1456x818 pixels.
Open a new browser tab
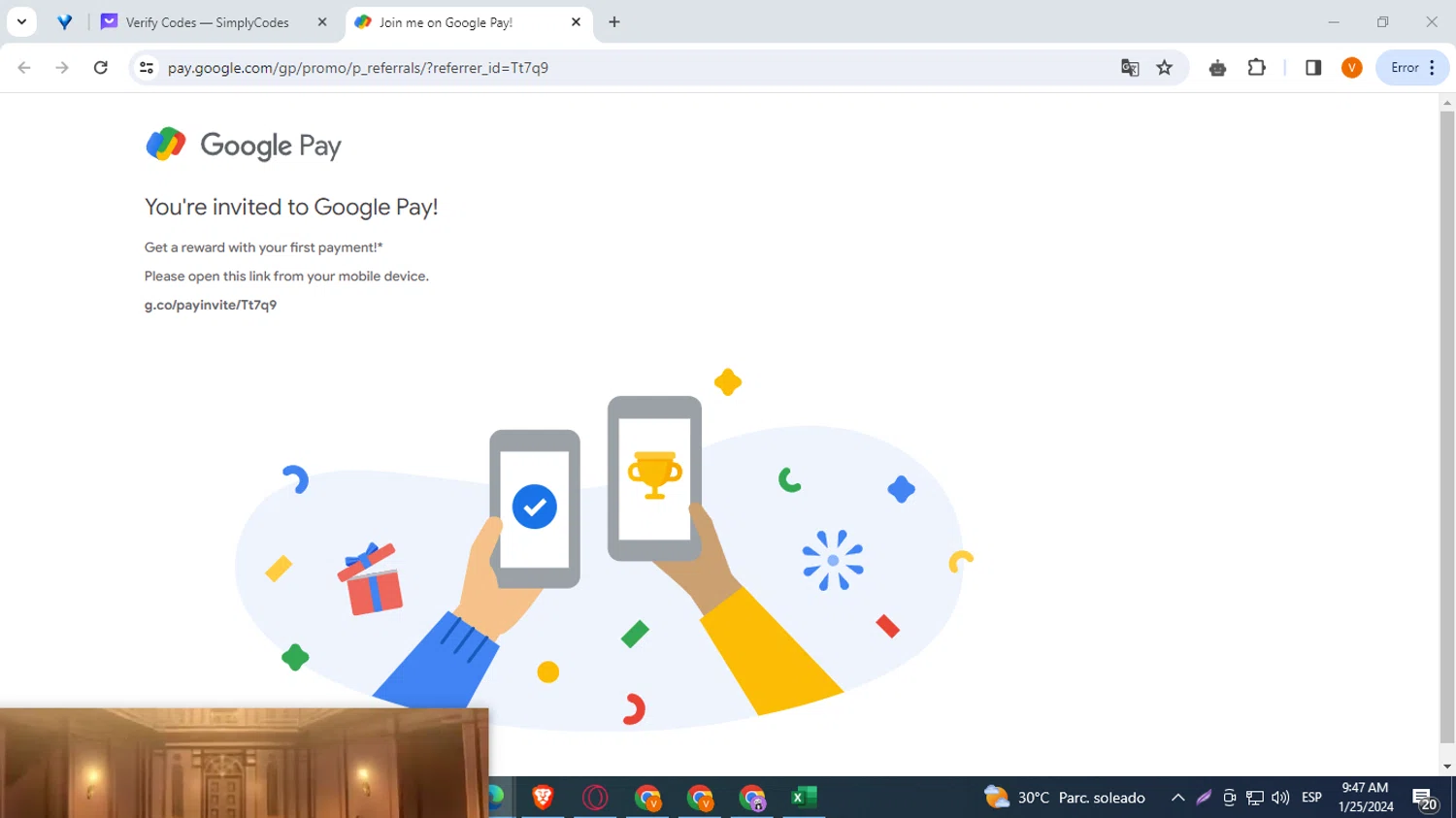(x=614, y=22)
